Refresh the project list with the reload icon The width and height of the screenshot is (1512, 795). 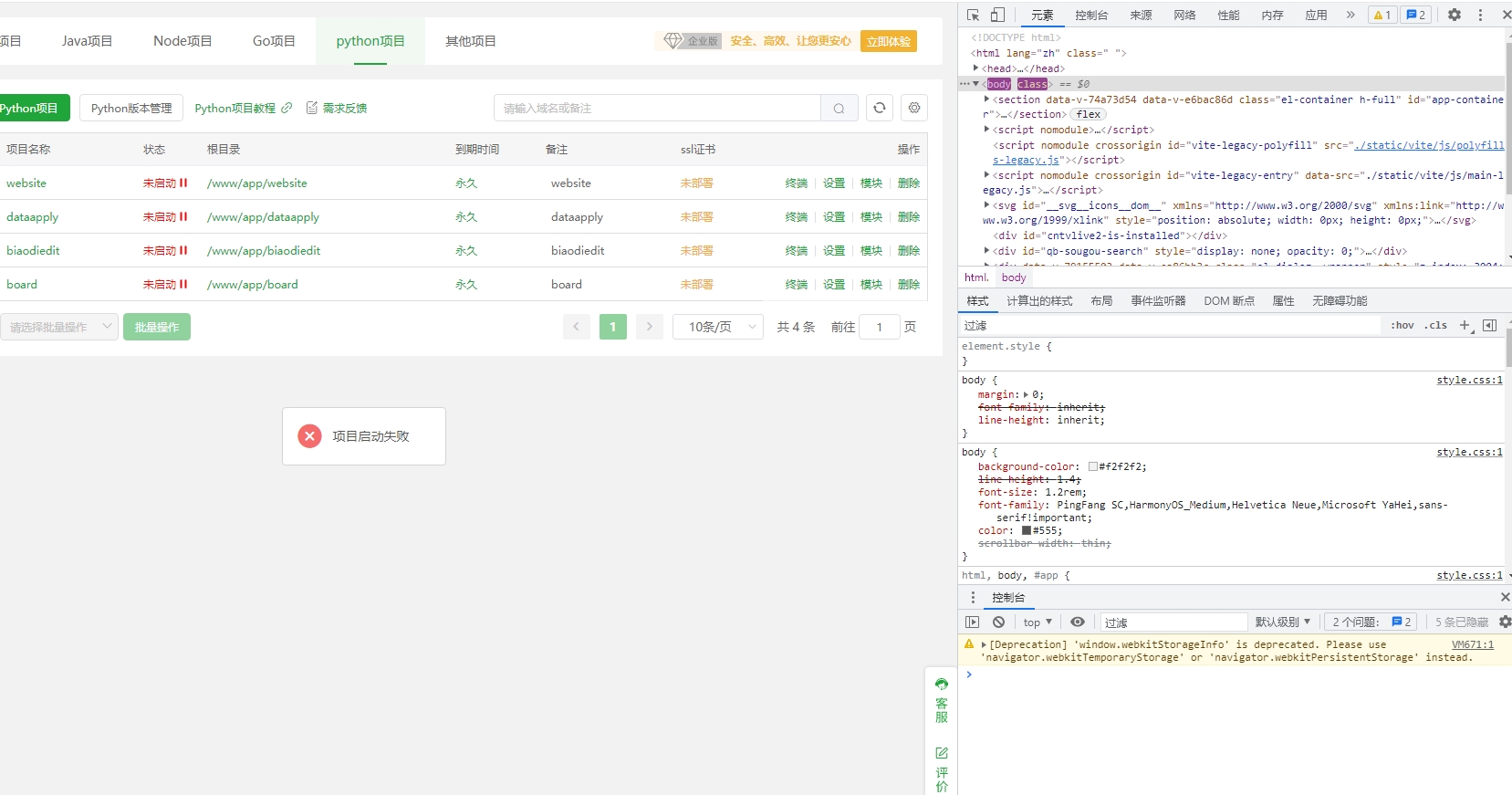(880, 108)
